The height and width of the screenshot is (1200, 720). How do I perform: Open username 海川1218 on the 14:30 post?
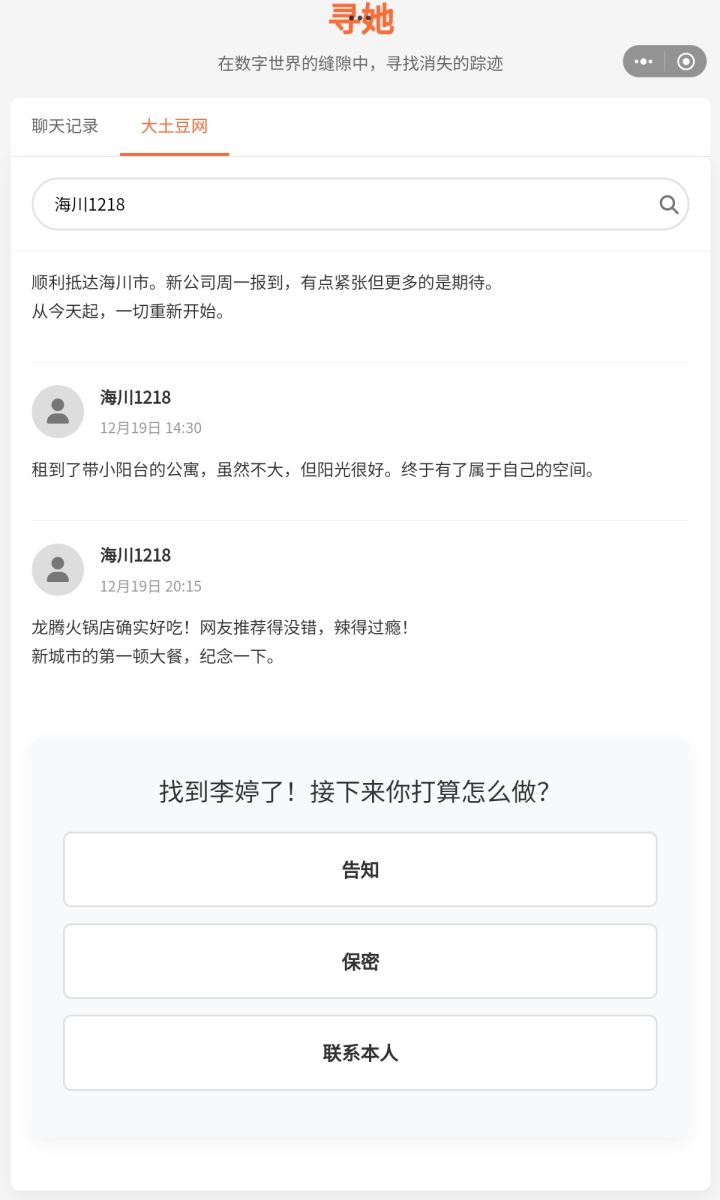pyautogui.click(x=135, y=397)
